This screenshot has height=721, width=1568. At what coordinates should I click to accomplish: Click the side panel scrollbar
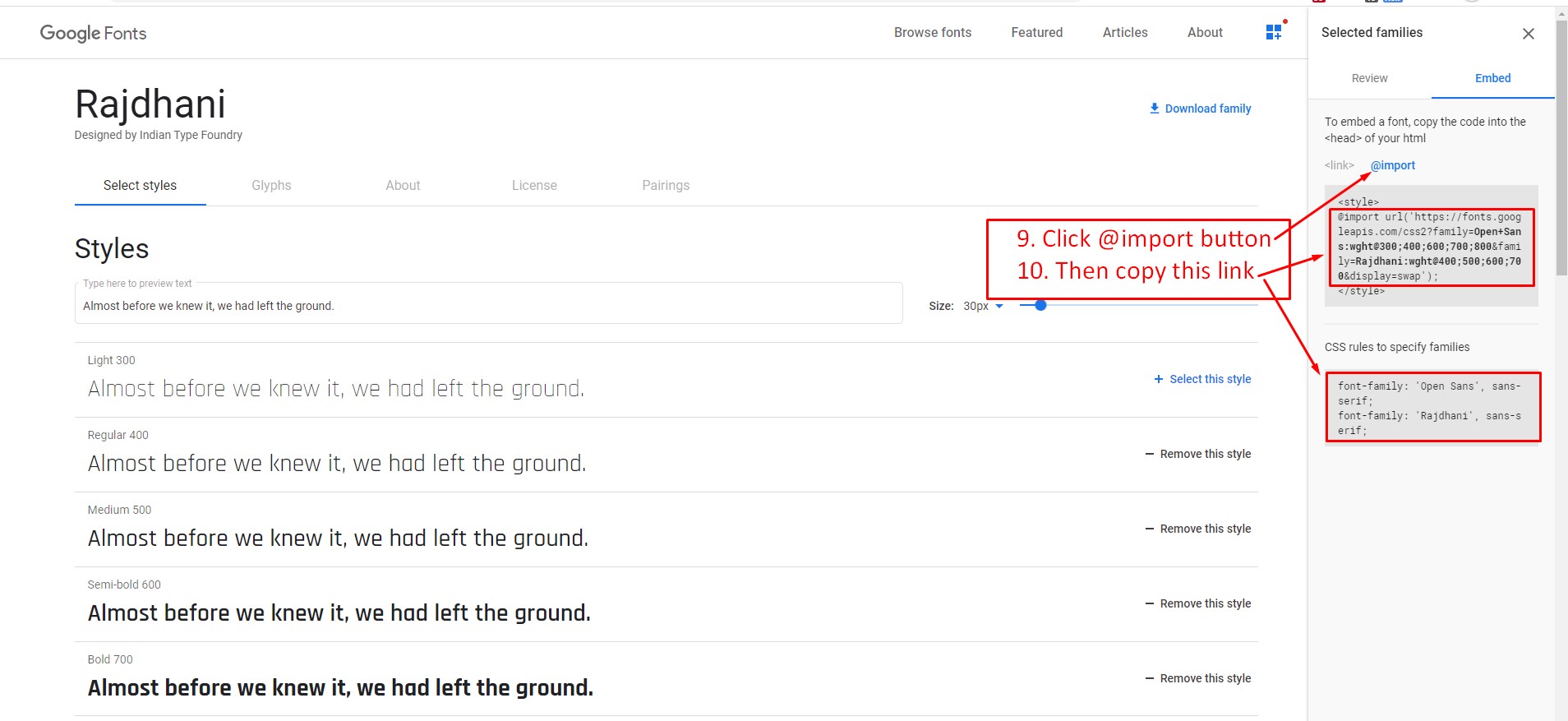click(x=1561, y=148)
